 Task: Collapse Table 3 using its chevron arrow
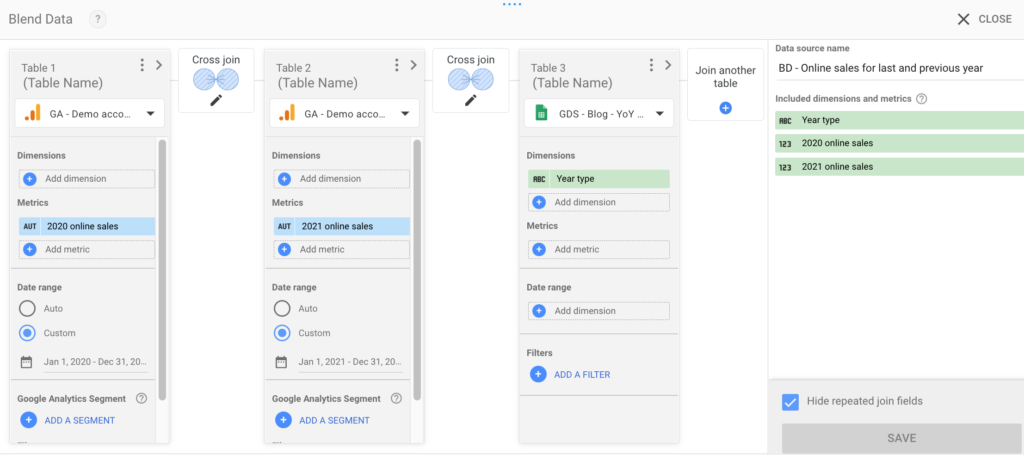coord(668,65)
